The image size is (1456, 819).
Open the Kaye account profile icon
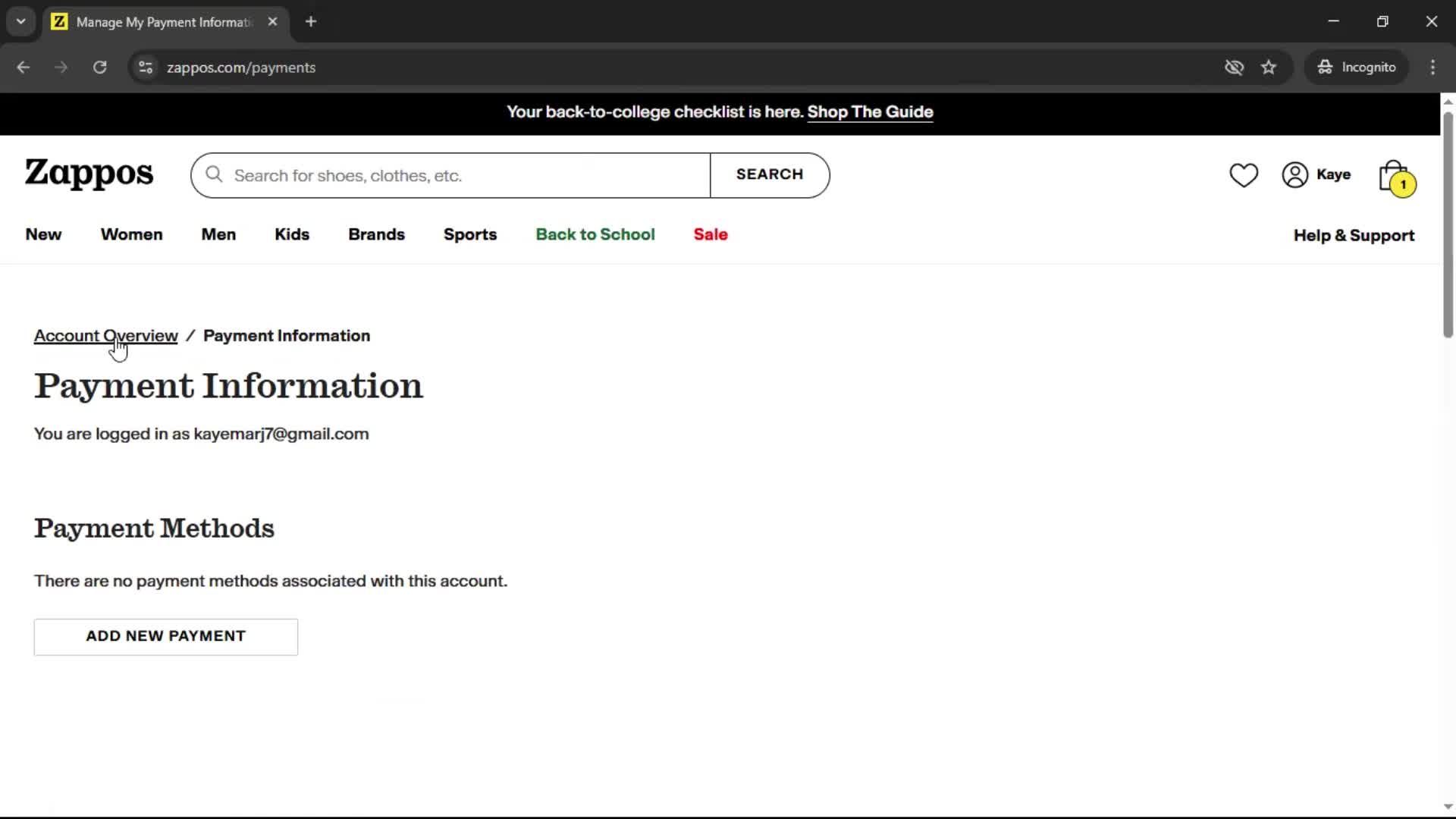click(1294, 175)
